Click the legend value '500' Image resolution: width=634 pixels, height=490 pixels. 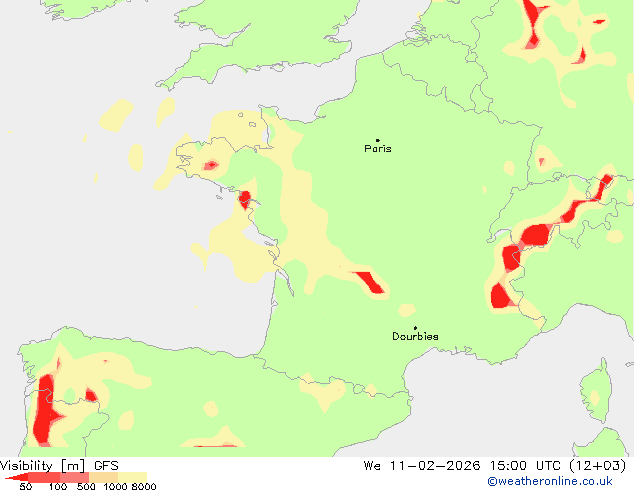pyautogui.click(x=86, y=486)
